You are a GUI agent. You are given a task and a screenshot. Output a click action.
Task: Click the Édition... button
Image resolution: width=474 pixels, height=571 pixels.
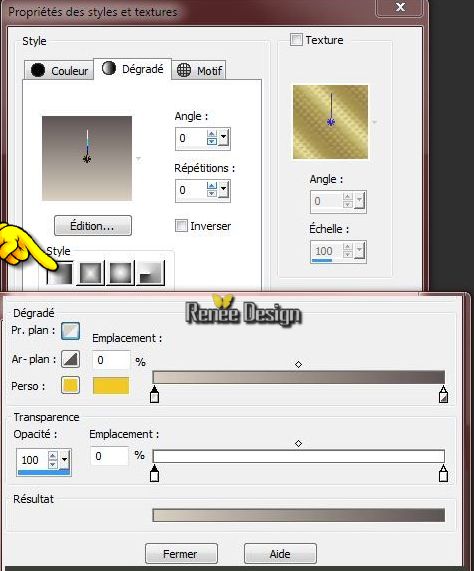[93, 226]
